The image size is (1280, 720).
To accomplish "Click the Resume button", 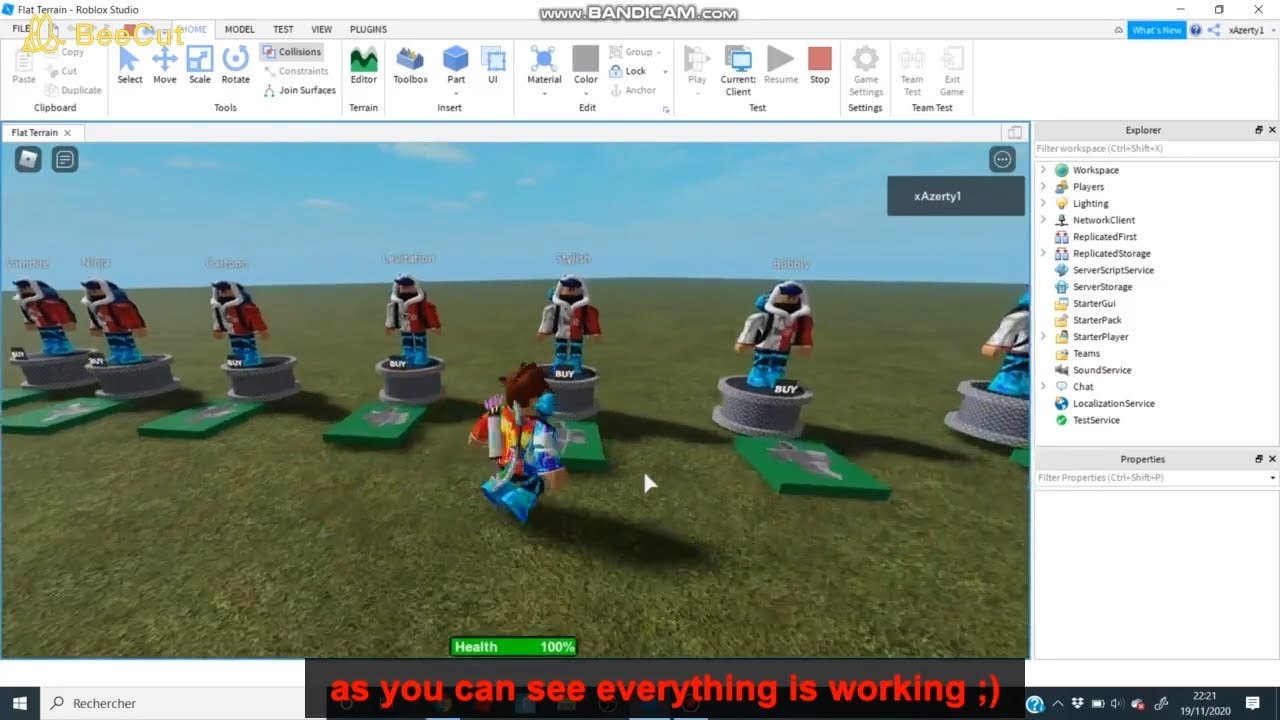I will [781, 65].
